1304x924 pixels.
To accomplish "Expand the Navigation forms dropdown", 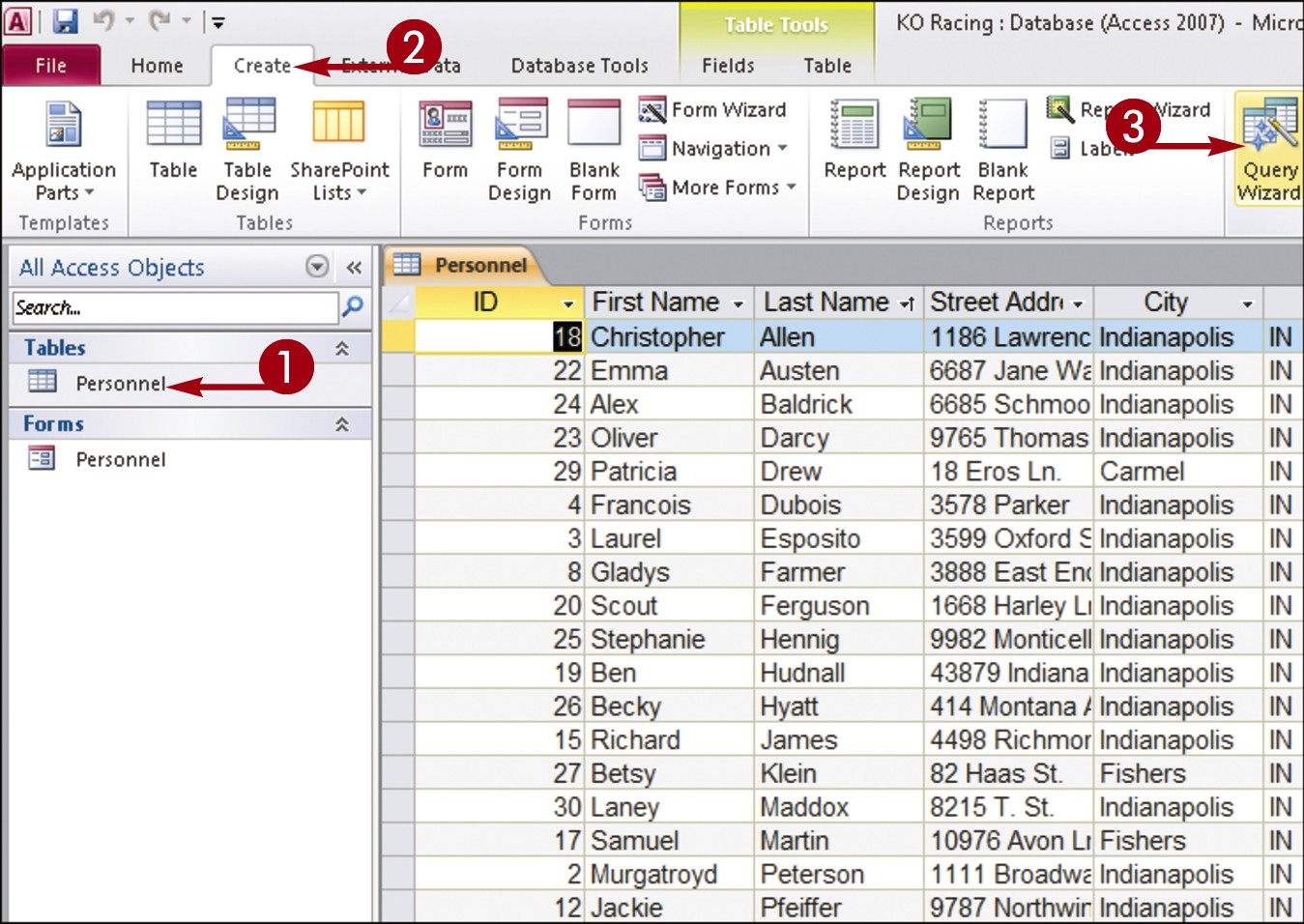I will tap(712, 148).
